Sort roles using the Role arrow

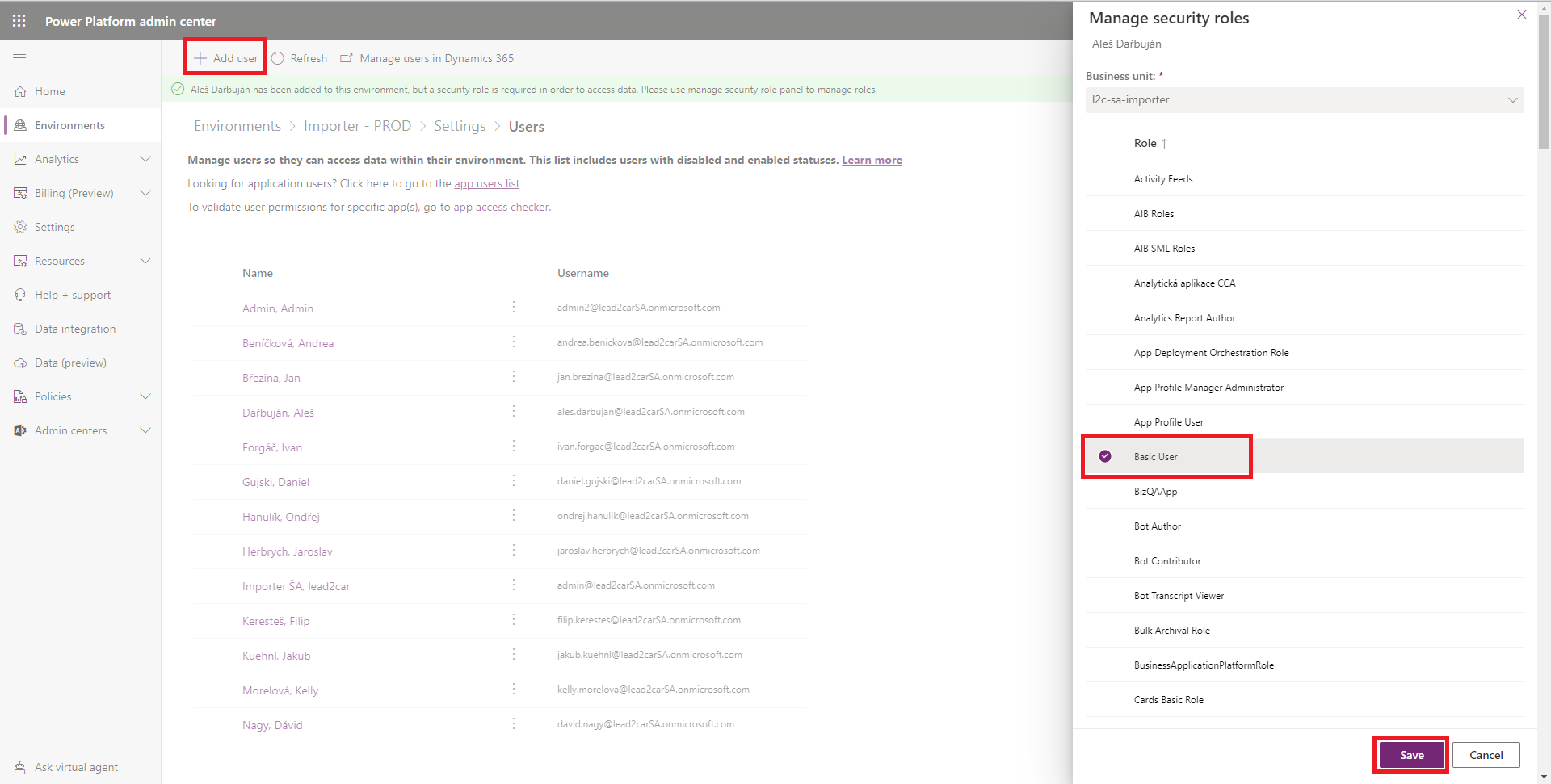(1164, 144)
